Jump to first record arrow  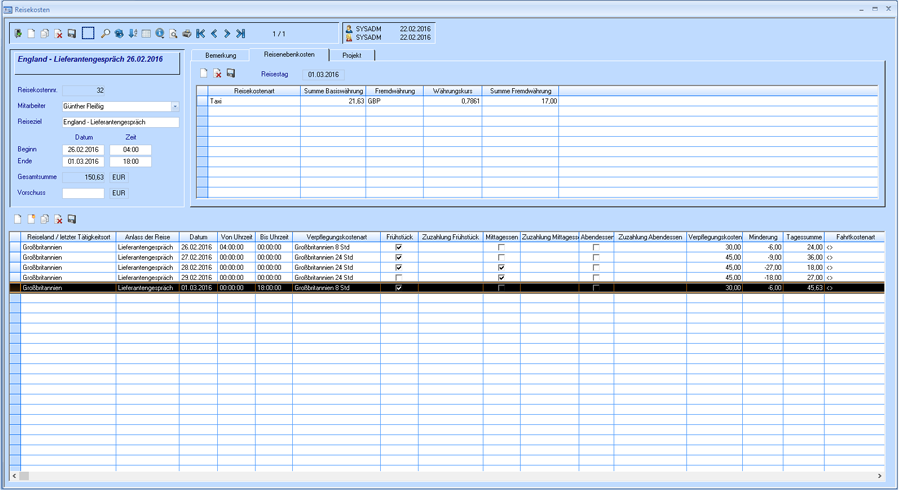(x=200, y=34)
